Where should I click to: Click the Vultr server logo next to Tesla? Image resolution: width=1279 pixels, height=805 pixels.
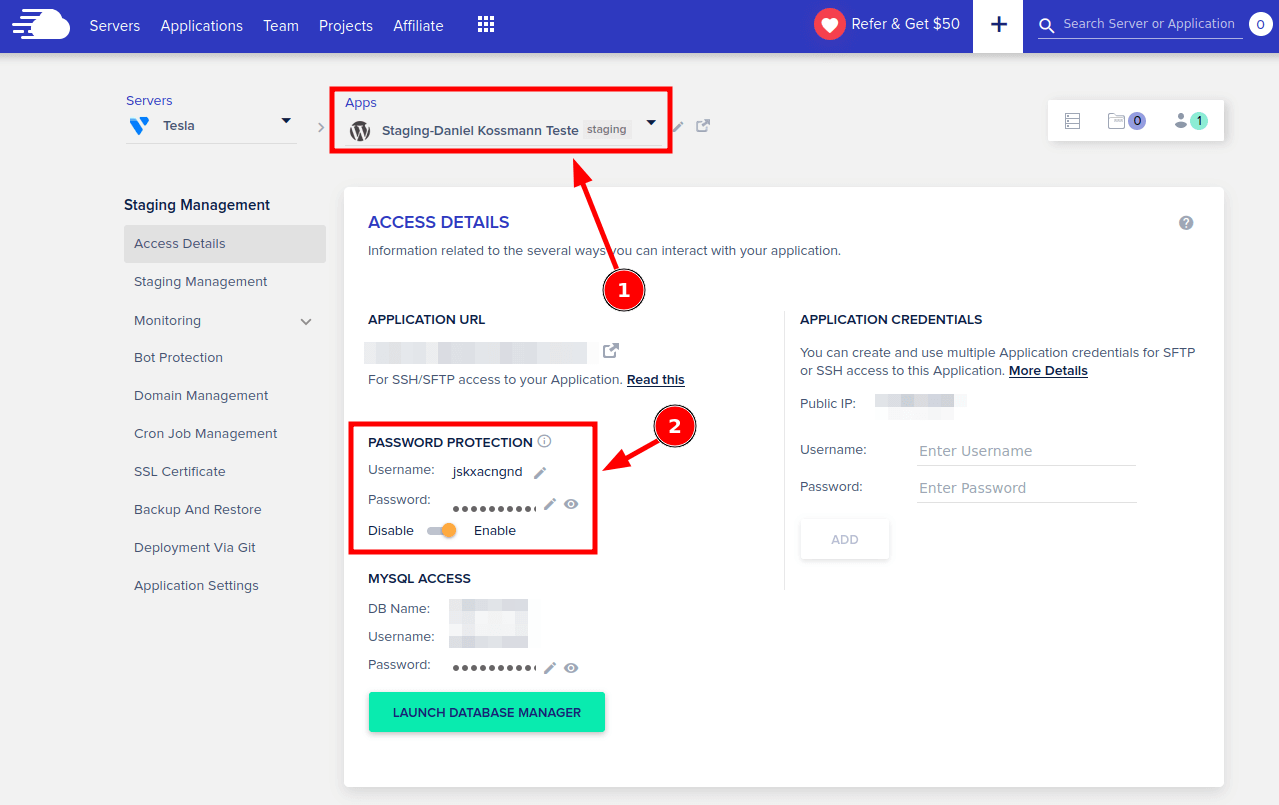click(x=139, y=126)
